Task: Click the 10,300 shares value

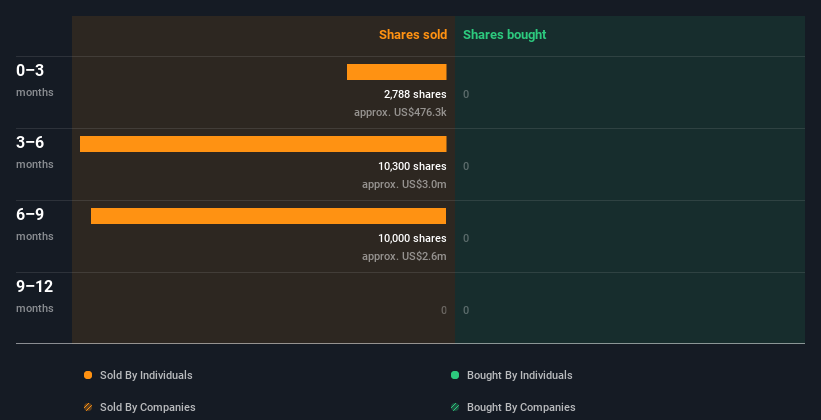Action: click(x=413, y=166)
